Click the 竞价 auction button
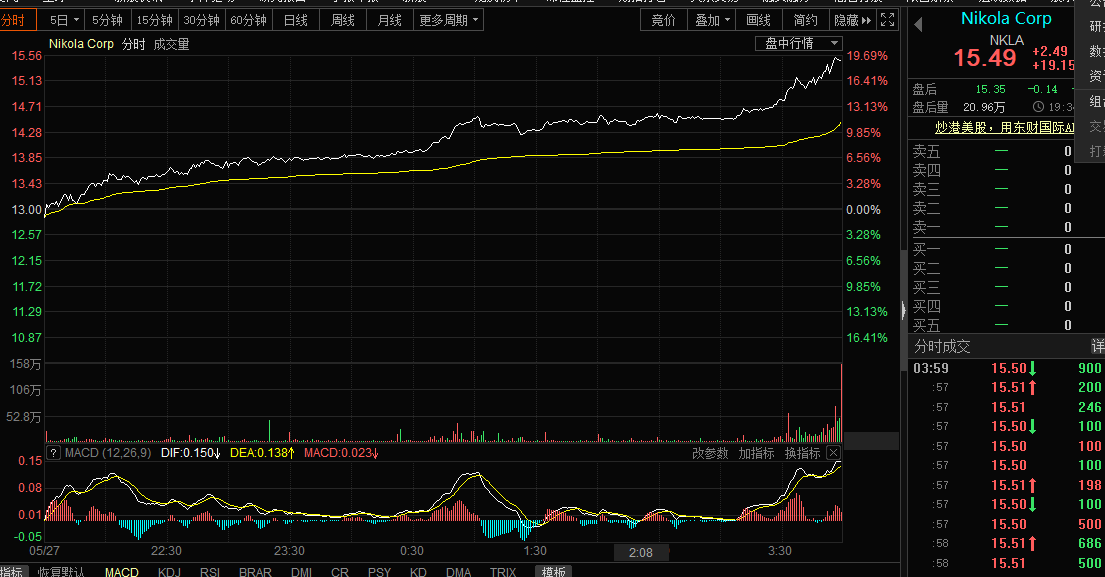Screen dimensions: 1105x577 [663, 20]
